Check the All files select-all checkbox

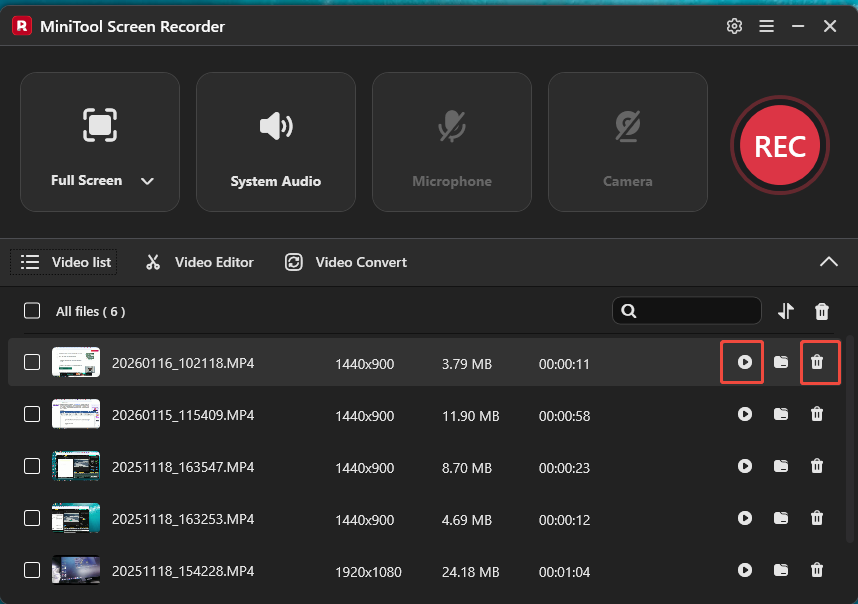point(31,311)
